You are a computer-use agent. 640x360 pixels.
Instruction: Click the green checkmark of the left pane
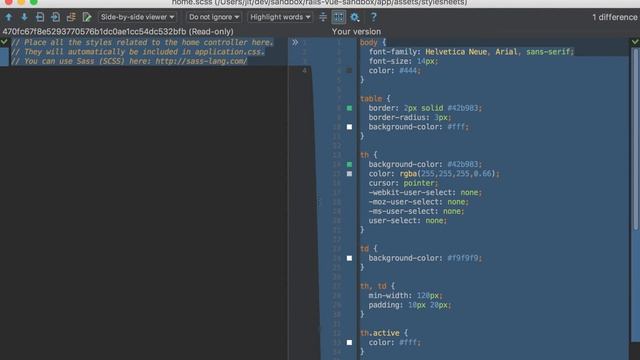4,42
